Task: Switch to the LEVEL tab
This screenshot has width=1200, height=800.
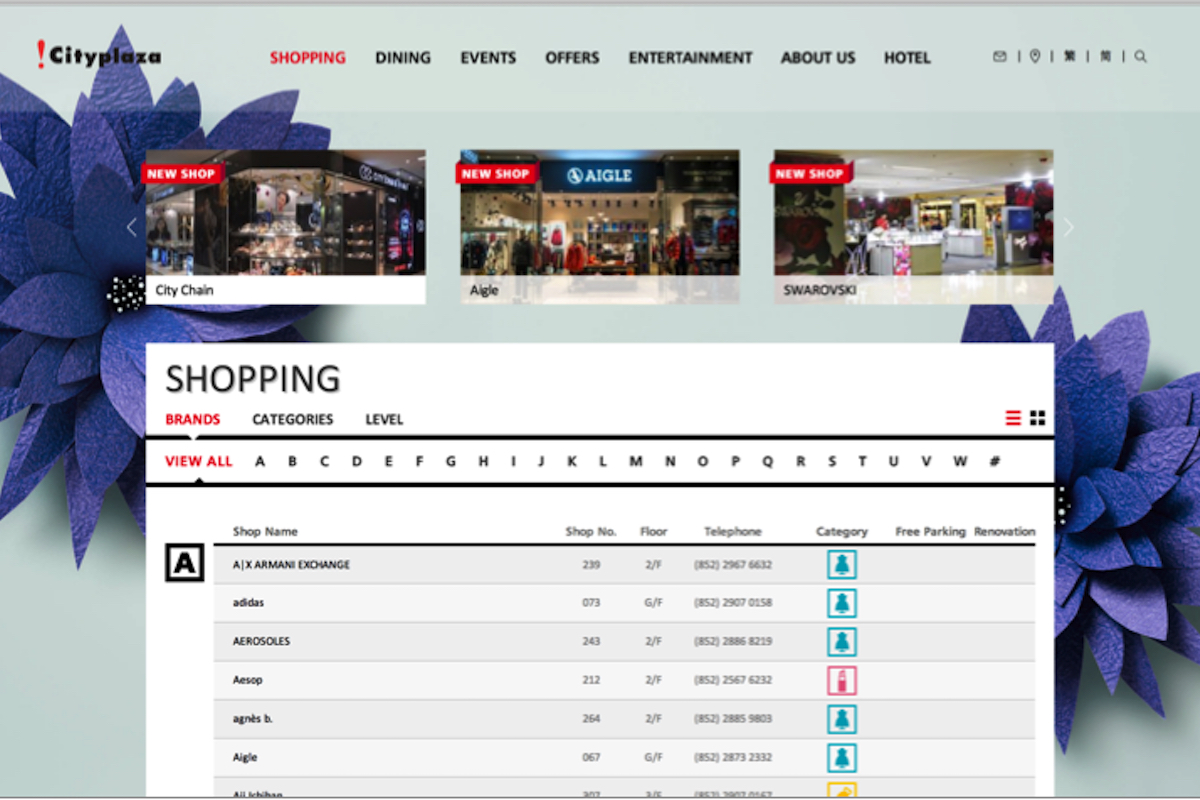Action: click(x=384, y=420)
